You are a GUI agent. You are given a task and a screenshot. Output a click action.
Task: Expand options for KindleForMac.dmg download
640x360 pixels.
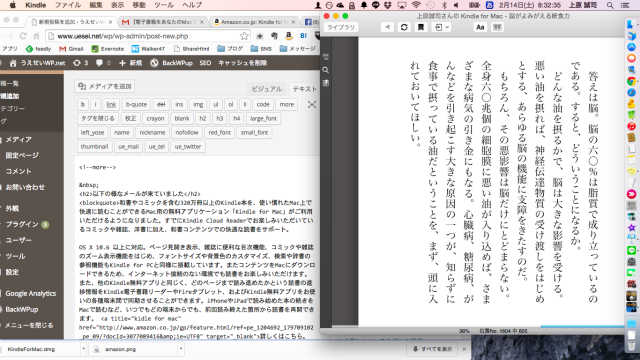click(83, 349)
